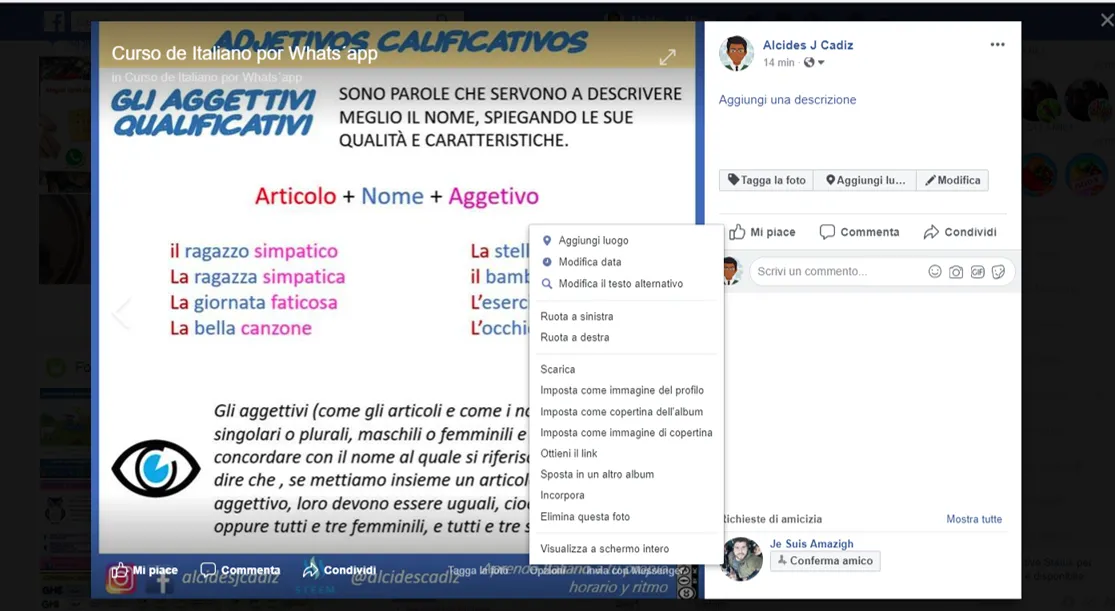Open the emoji picker in comment box

click(934, 271)
